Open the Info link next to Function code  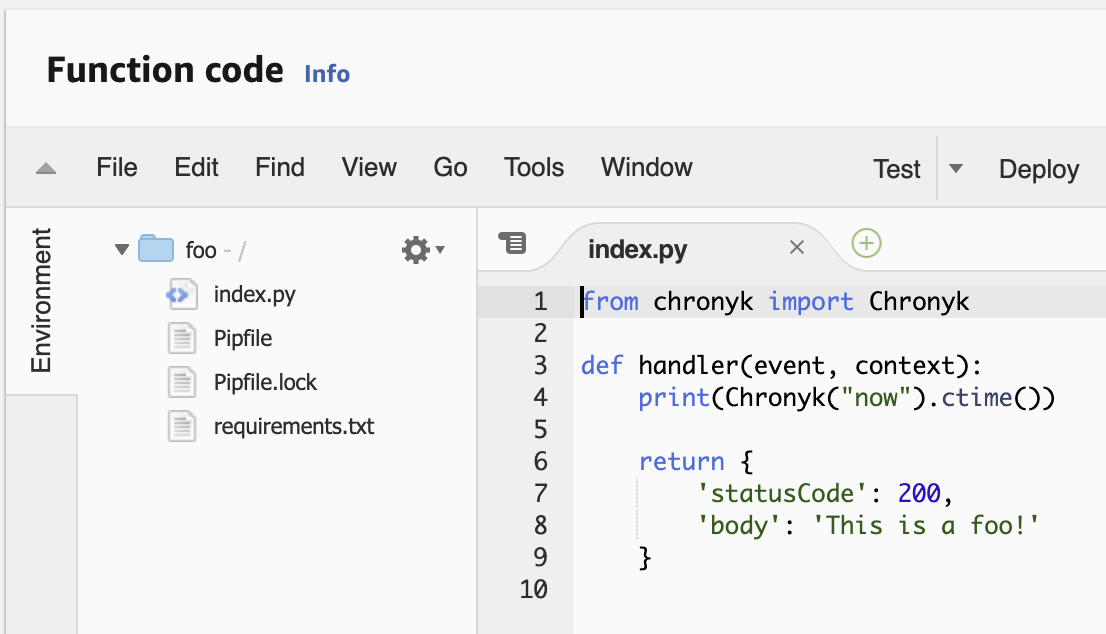tap(327, 74)
